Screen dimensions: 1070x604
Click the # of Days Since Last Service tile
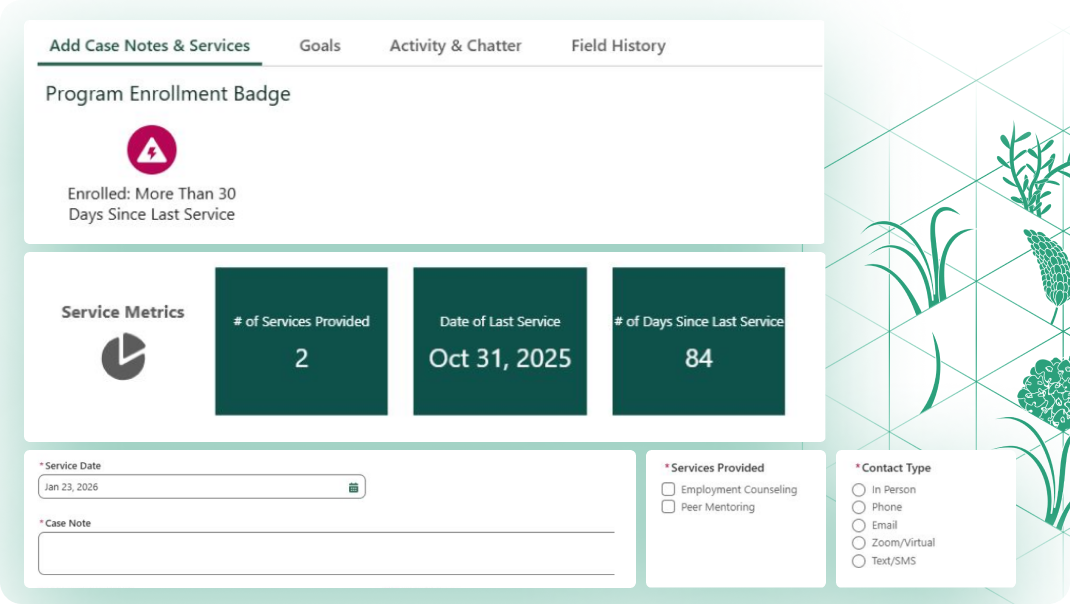pos(699,341)
